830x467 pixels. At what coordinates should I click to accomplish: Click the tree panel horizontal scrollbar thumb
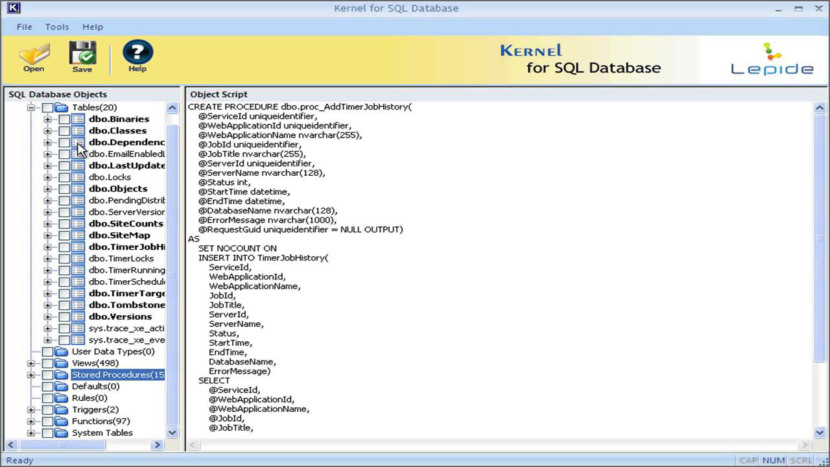[61, 445]
